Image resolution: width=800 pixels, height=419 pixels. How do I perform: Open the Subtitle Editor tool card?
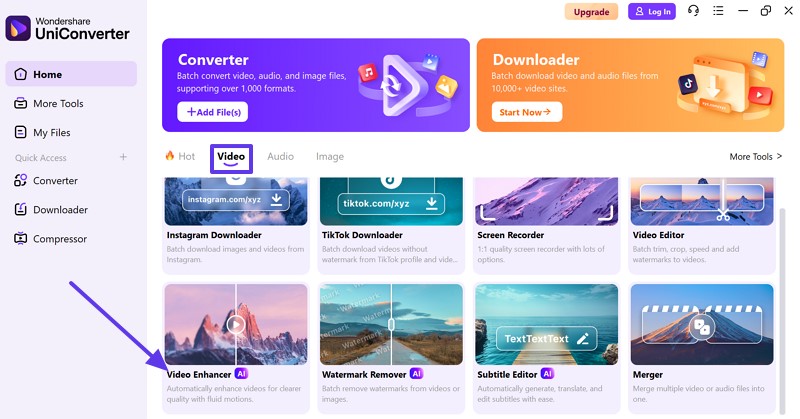coord(546,348)
